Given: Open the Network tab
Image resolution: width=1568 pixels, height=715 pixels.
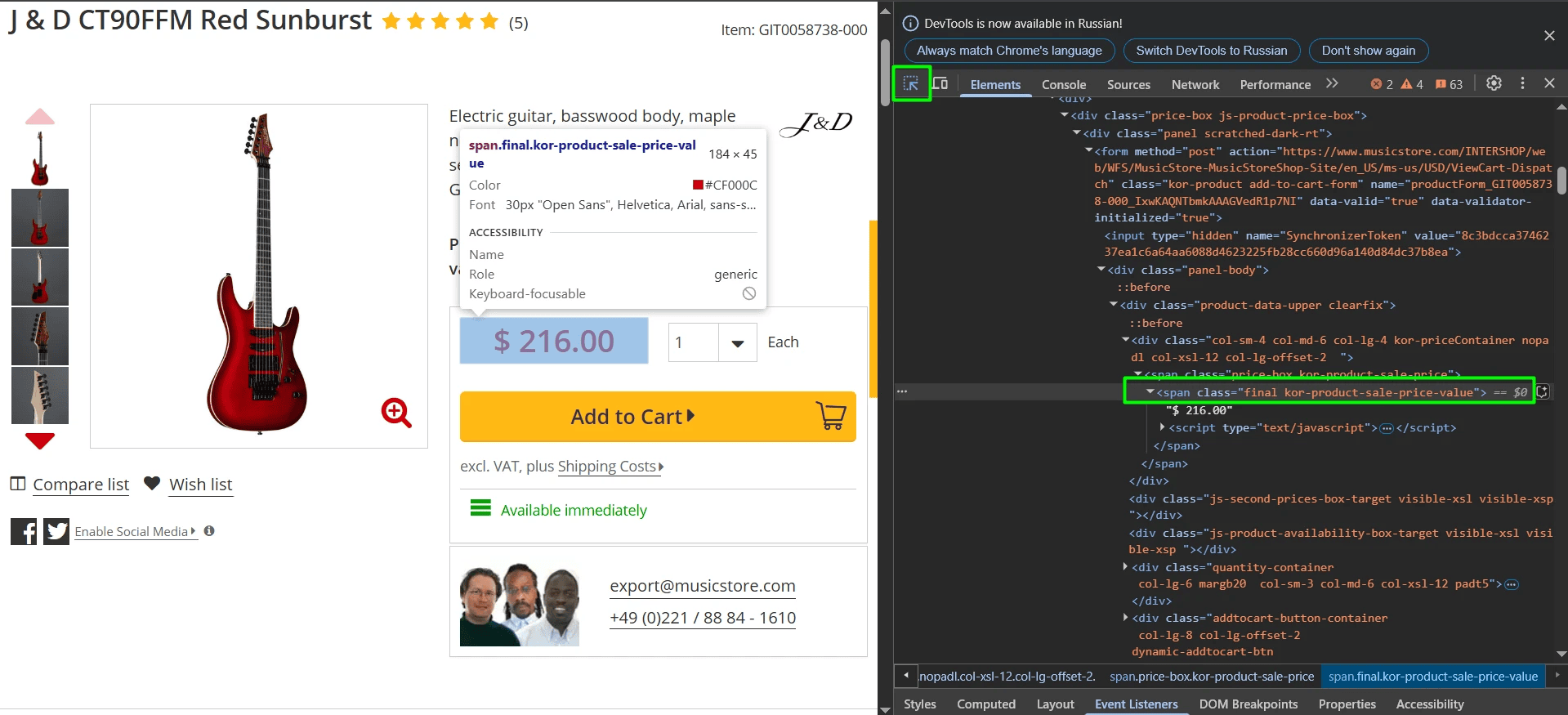Looking at the screenshot, I should click(1195, 84).
